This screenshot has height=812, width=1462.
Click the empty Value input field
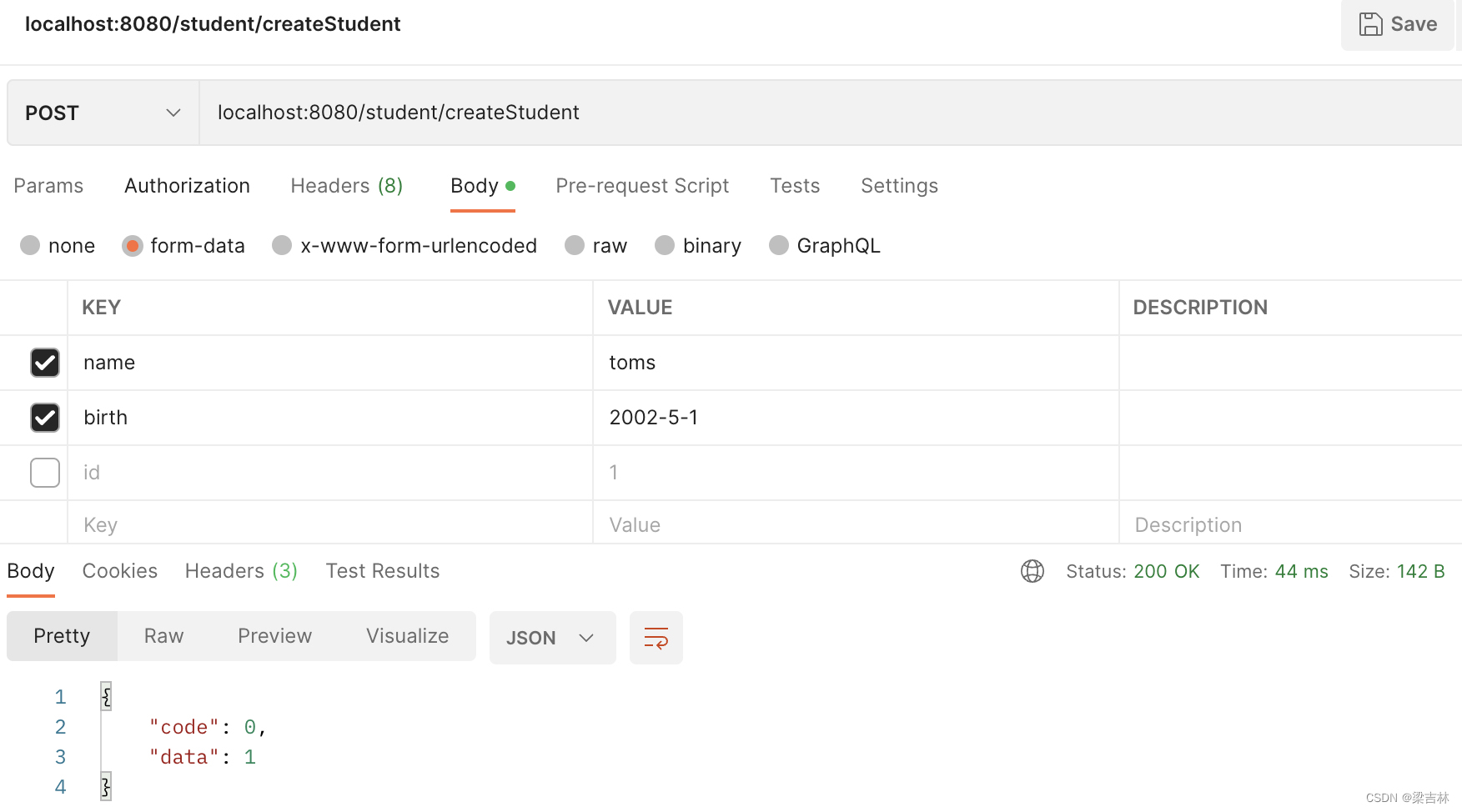pyautogui.click(x=856, y=524)
